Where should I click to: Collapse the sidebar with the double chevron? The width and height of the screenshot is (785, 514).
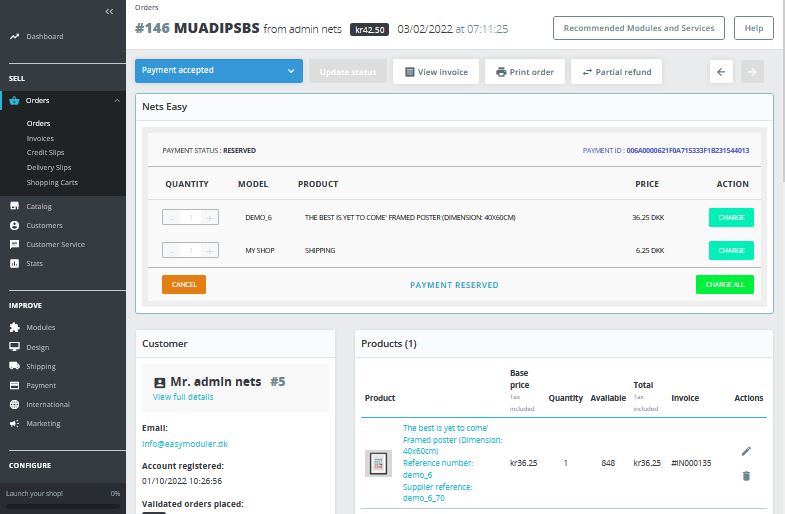[109, 12]
